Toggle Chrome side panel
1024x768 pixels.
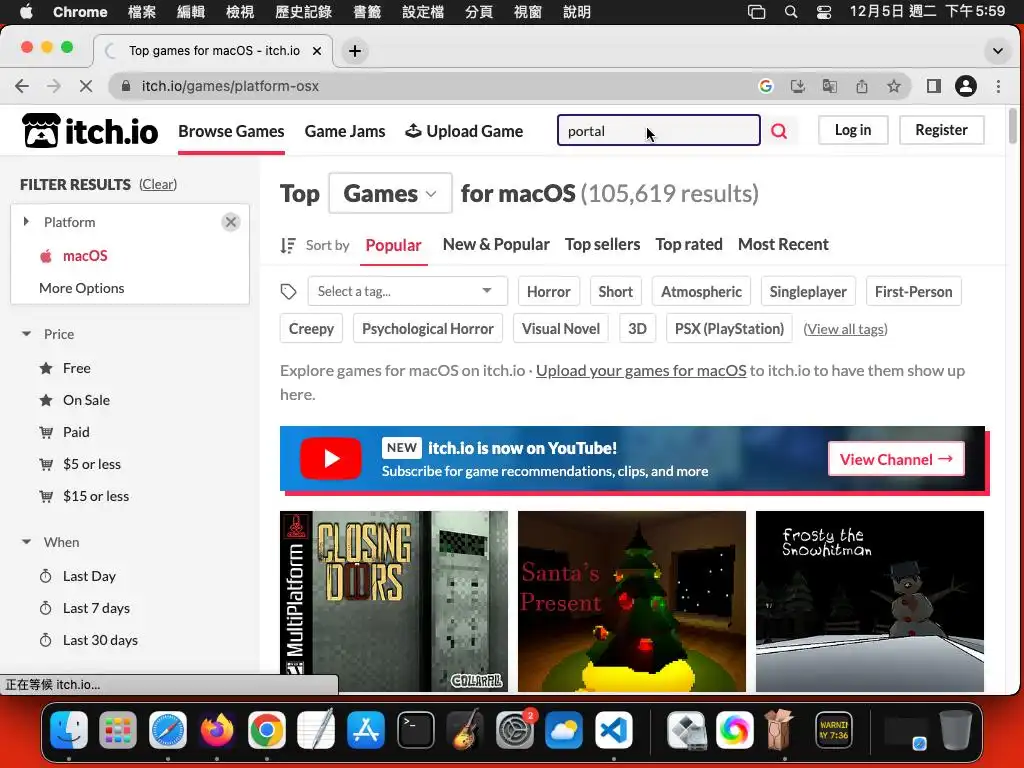(x=933, y=86)
